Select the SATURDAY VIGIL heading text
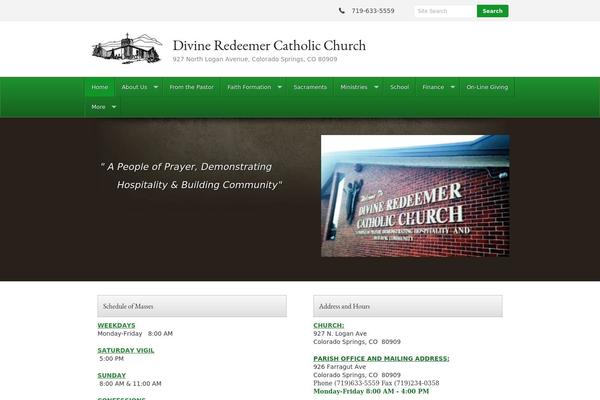Image resolution: width=600 pixels, height=400 pixels. (126, 350)
